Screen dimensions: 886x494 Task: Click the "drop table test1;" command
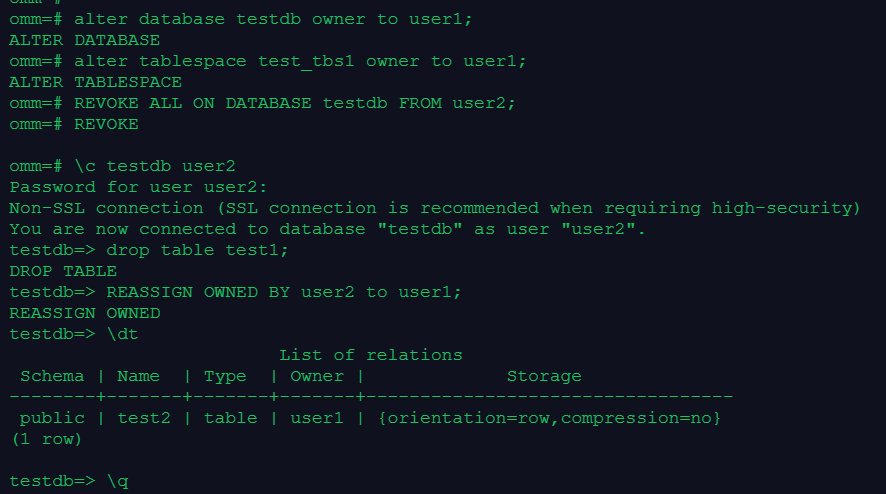(198, 250)
